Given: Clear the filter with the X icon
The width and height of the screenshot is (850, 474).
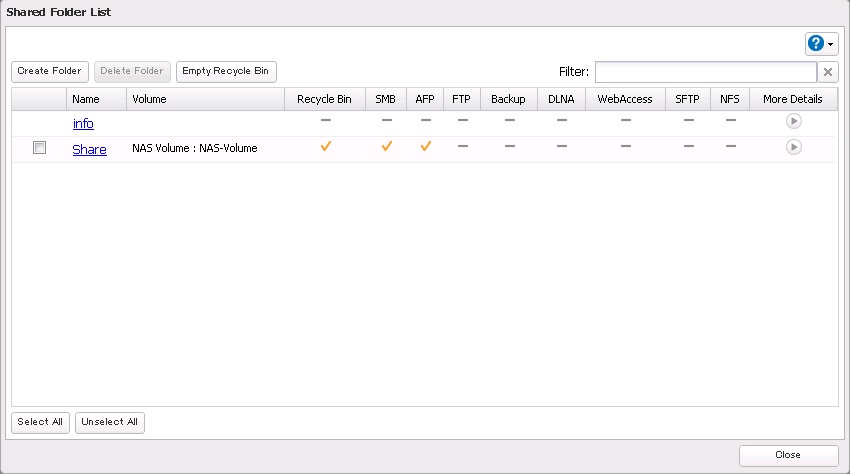Looking at the screenshot, I should pyautogui.click(x=828, y=72).
